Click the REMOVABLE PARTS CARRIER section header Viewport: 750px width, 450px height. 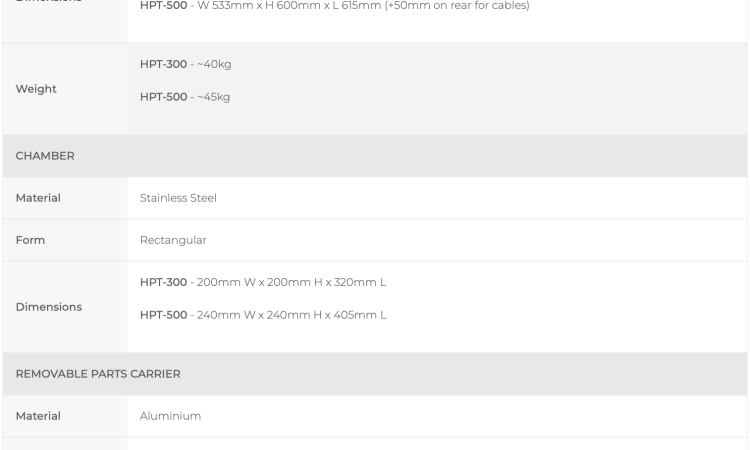[98, 374]
